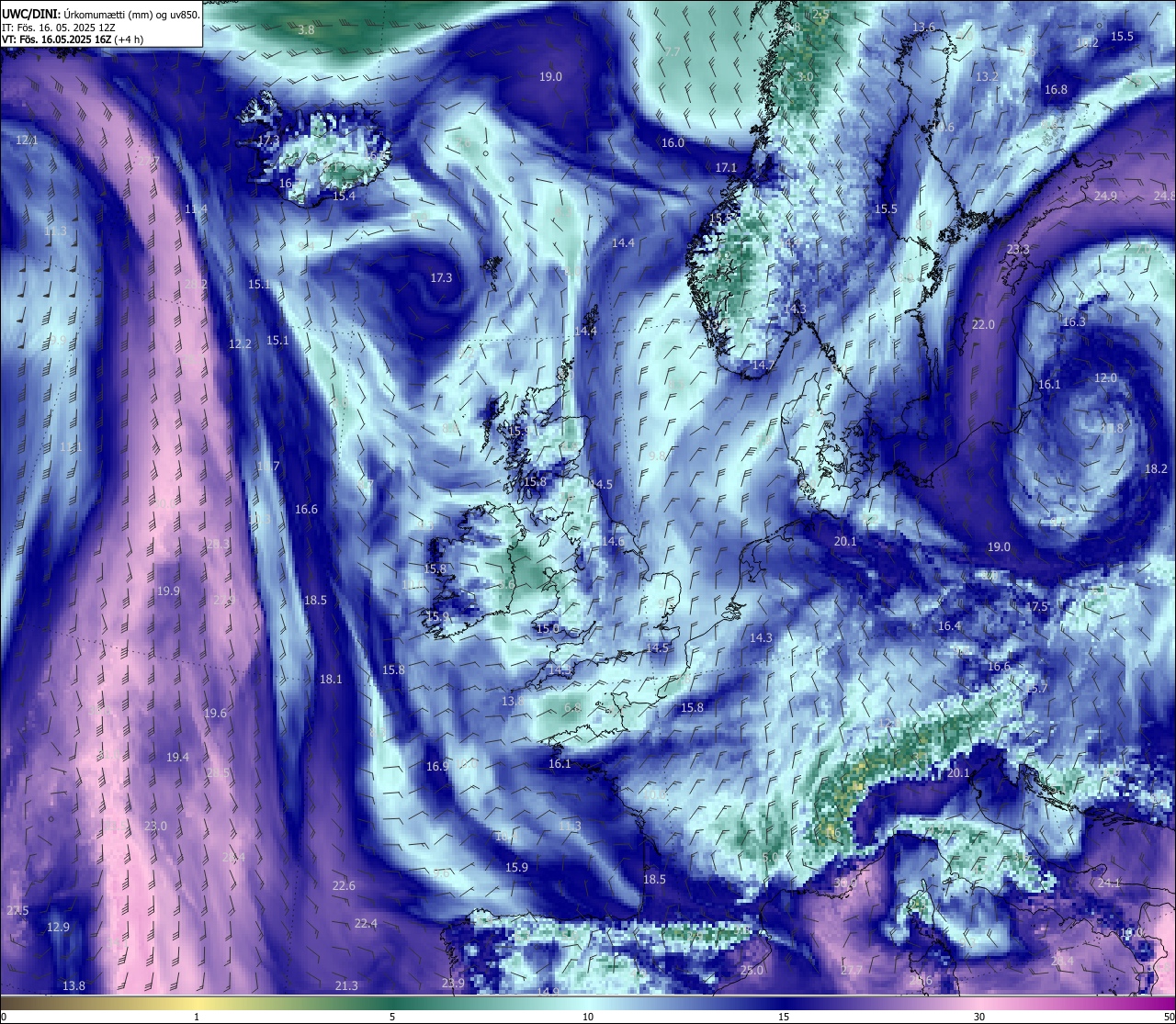
Task: Click the map value "19.4"
Action: [x=177, y=758]
